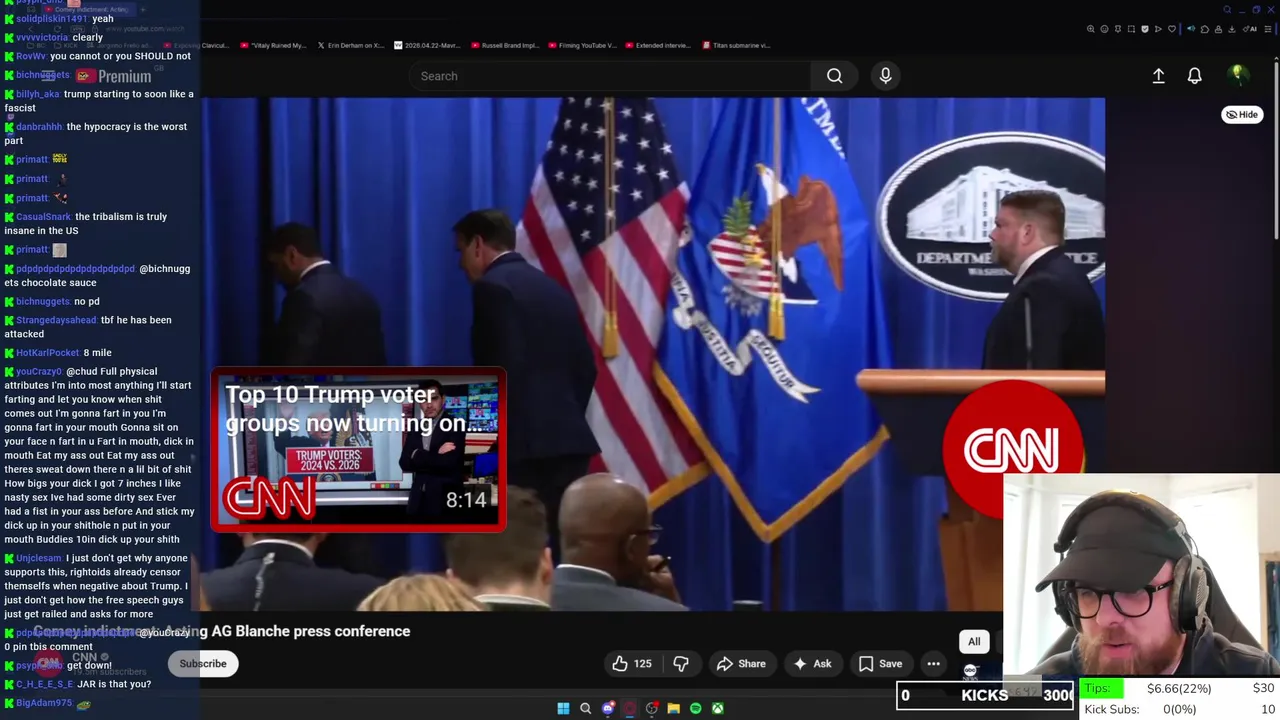Click chat username 'billyh_aka'

click(38, 94)
